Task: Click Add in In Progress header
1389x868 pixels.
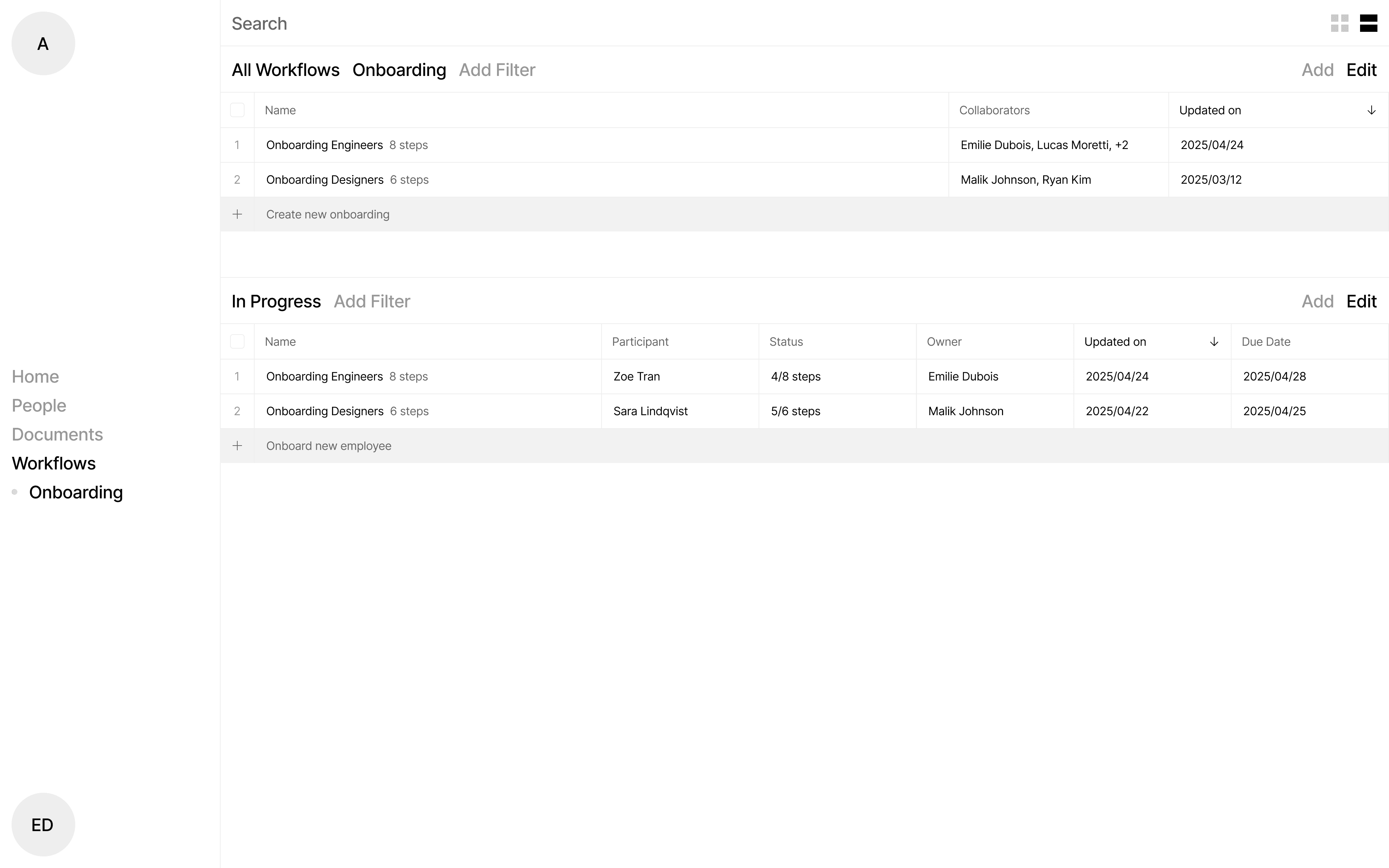Action: point(1317,301)
